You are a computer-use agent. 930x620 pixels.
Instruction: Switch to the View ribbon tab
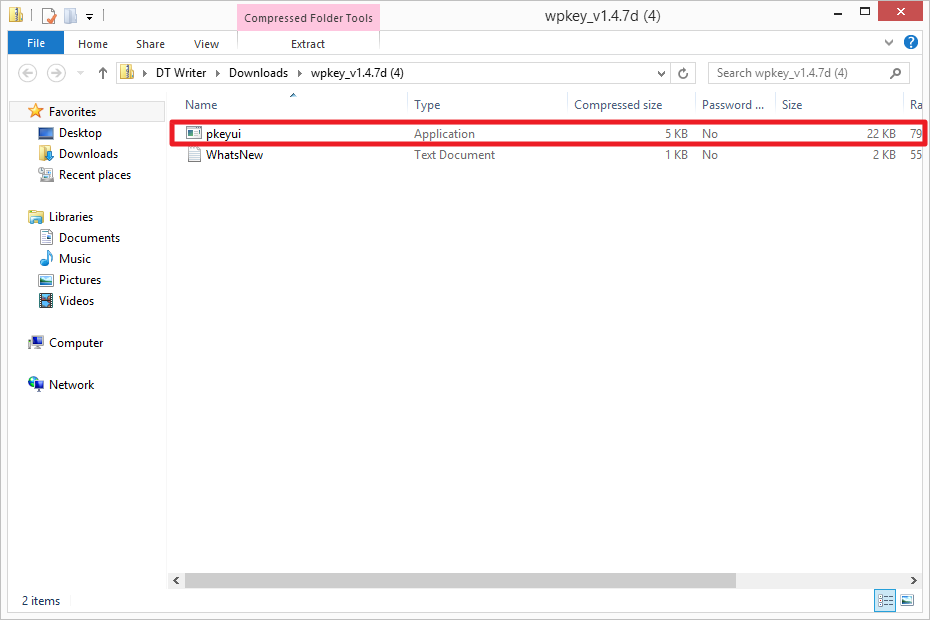pyautogui.click(x=206, y=44)
